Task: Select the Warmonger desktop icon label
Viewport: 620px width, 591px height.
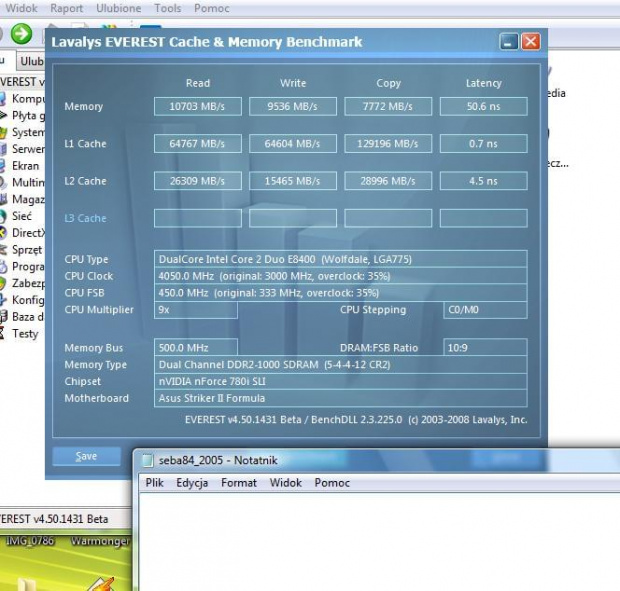Action: [100, 540]
